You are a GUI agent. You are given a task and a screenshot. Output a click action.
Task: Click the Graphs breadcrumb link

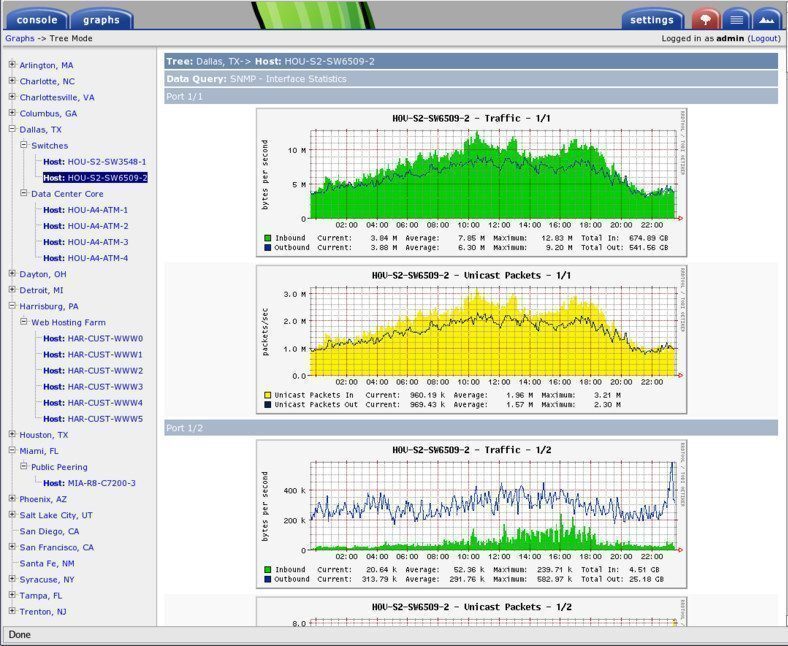pyautogui.click(x=19, y=38)
